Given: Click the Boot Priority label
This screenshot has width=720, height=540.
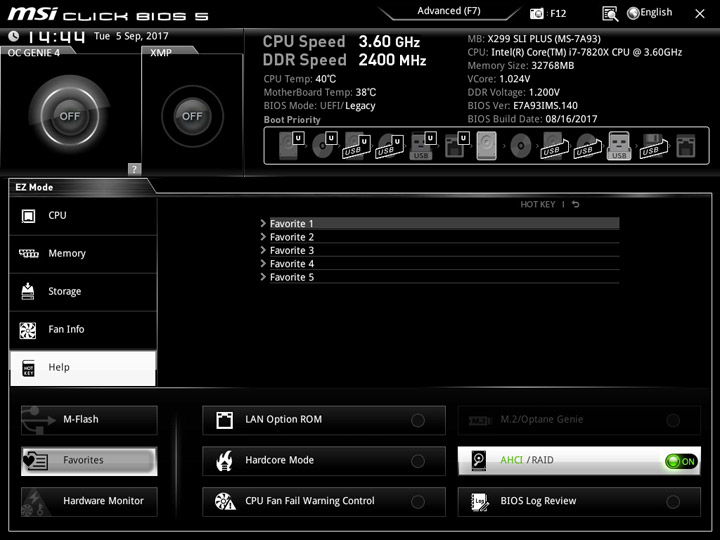Looking at the screenshot, I should (x=292, y=120).
